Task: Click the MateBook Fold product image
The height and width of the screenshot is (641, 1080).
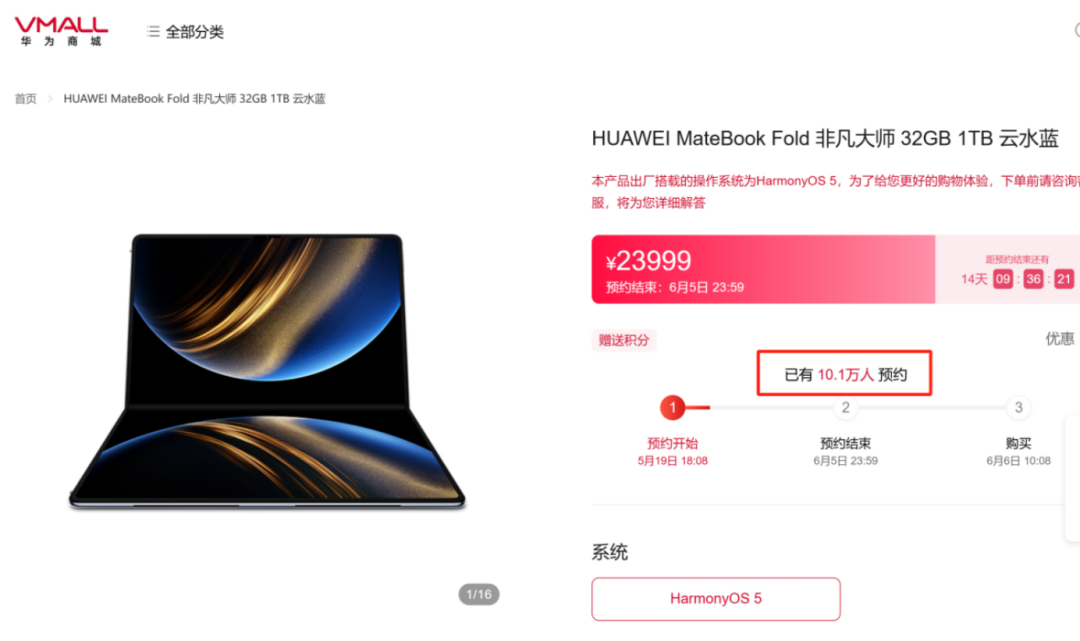Action: (267, 372)
